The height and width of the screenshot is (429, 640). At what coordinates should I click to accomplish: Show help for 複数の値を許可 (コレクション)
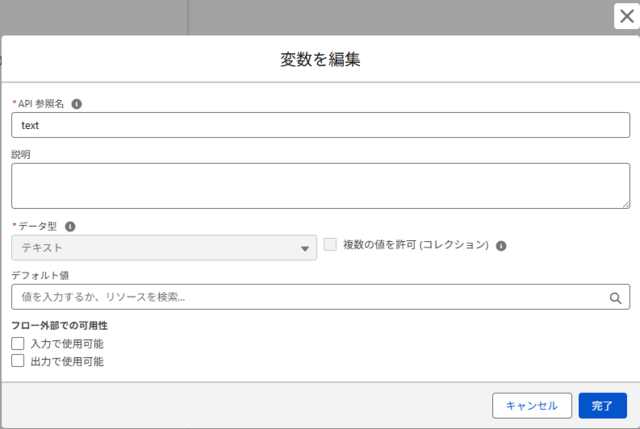[501, 245]
